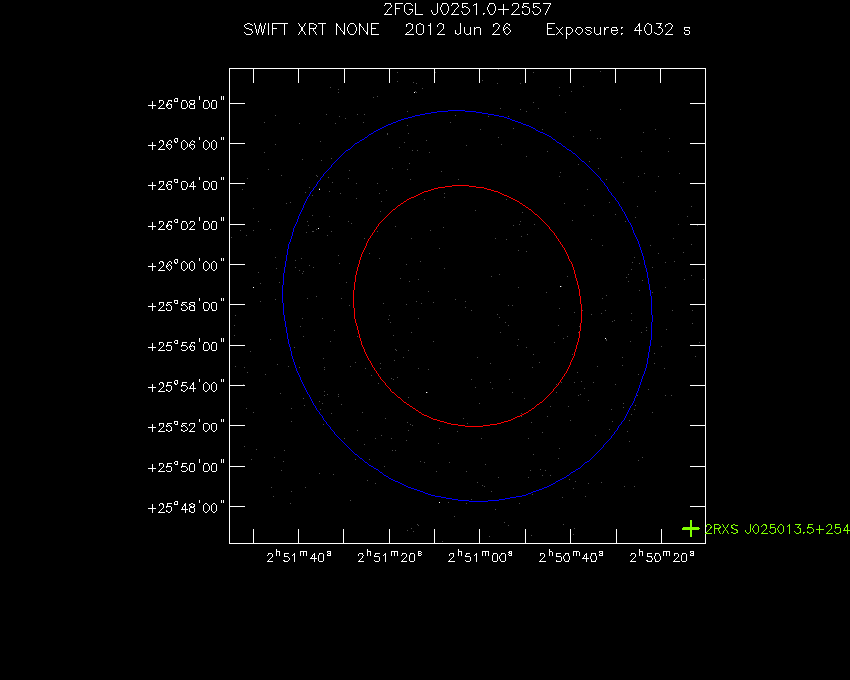Click the 2h51m00s right ascension label
The width and height of the screenshot is (850, 680).
(x=480, y=556)
